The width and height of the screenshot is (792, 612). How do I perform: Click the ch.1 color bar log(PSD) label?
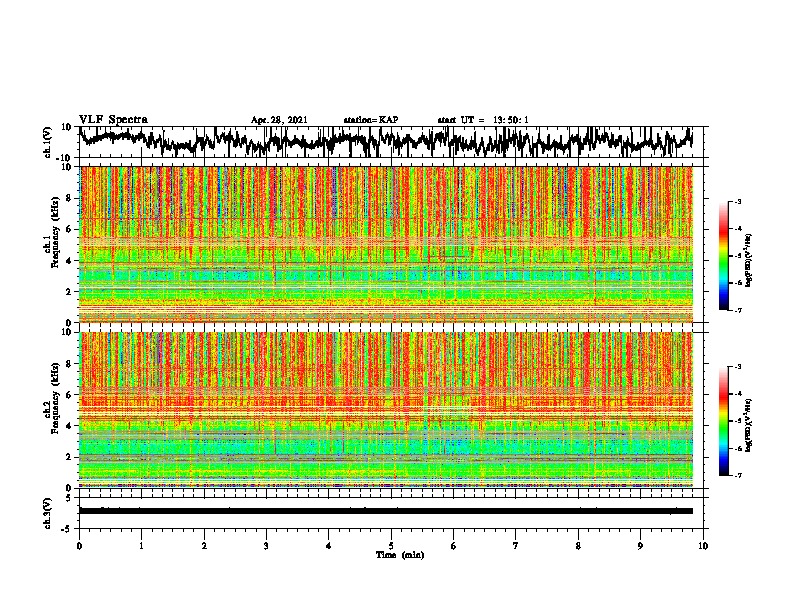coord(749,260)
